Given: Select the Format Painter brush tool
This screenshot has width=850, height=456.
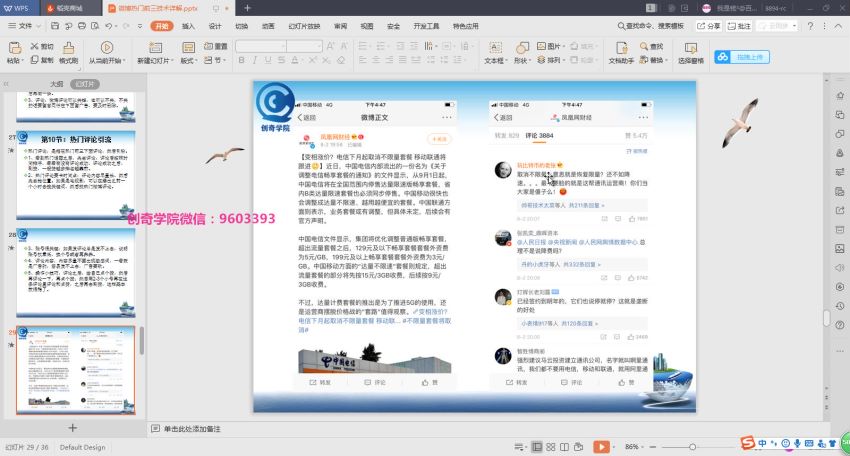Looking at the screenshot, I should (x=69, y=48).
